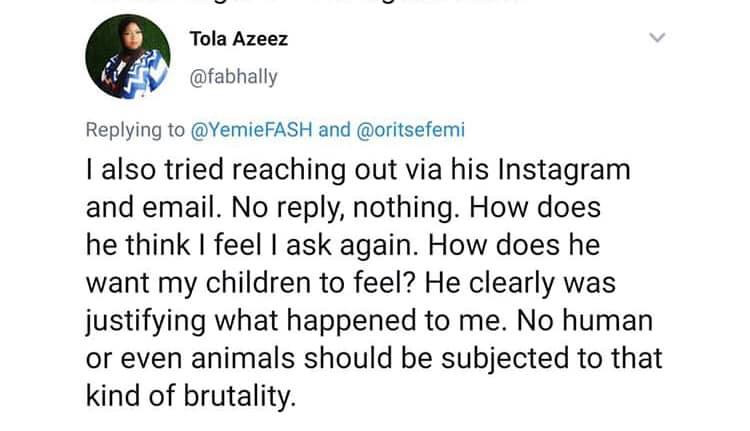Visit the @oritsefemi mention link

(411, 130)
